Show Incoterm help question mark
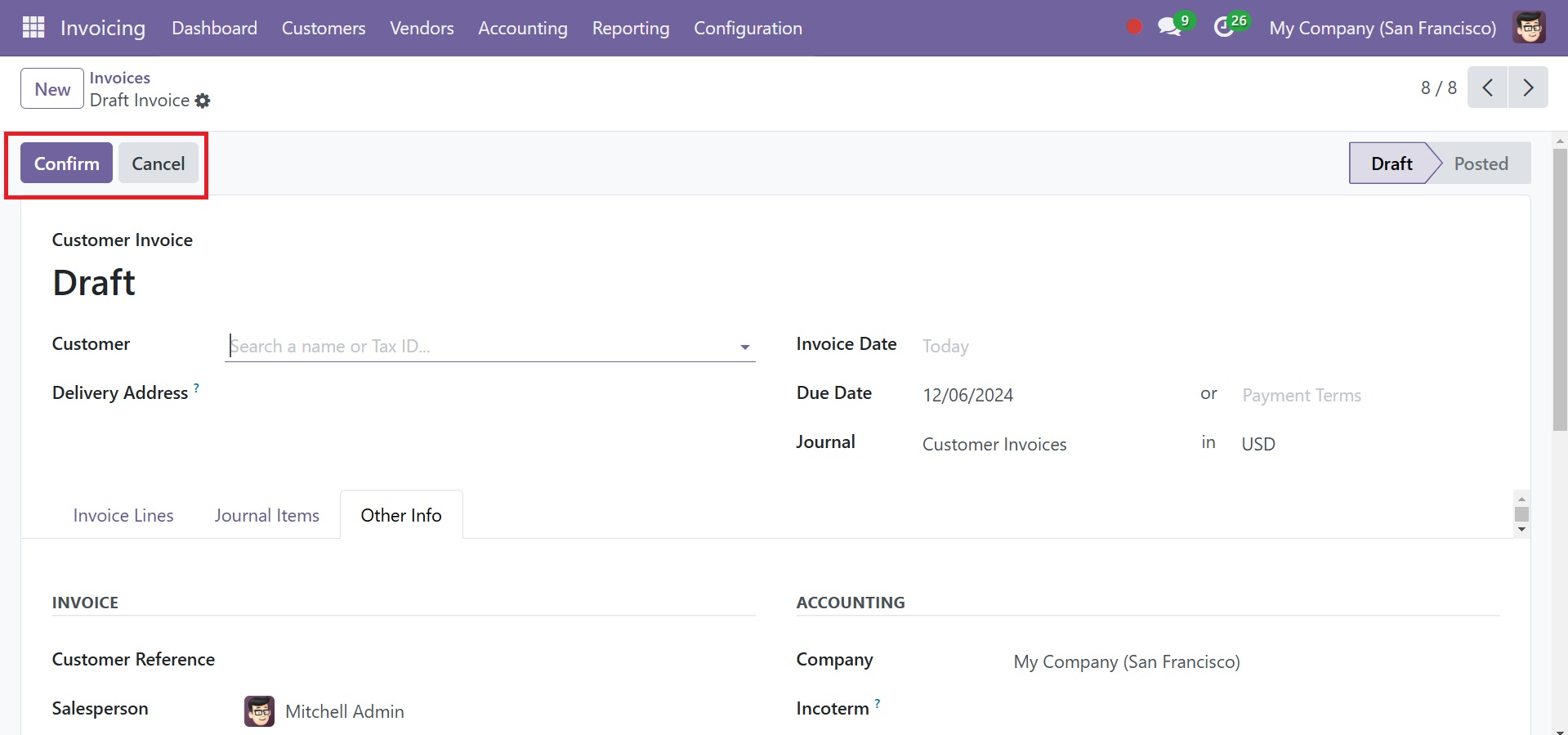Viewport: 1568px width, 735px height. pyautogui.click(x=878, y=703)
